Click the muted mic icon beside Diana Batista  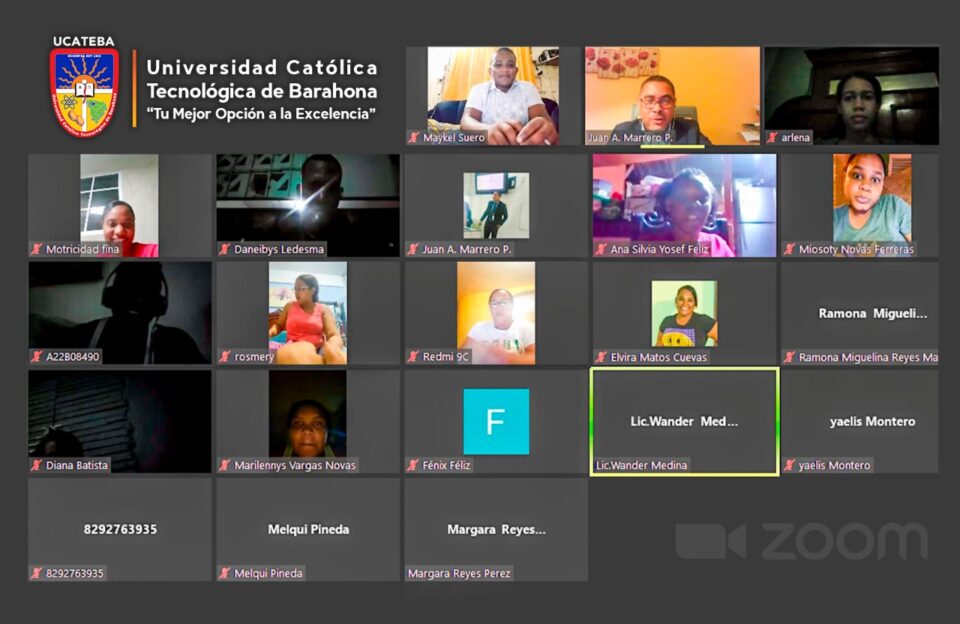[37, 465]
